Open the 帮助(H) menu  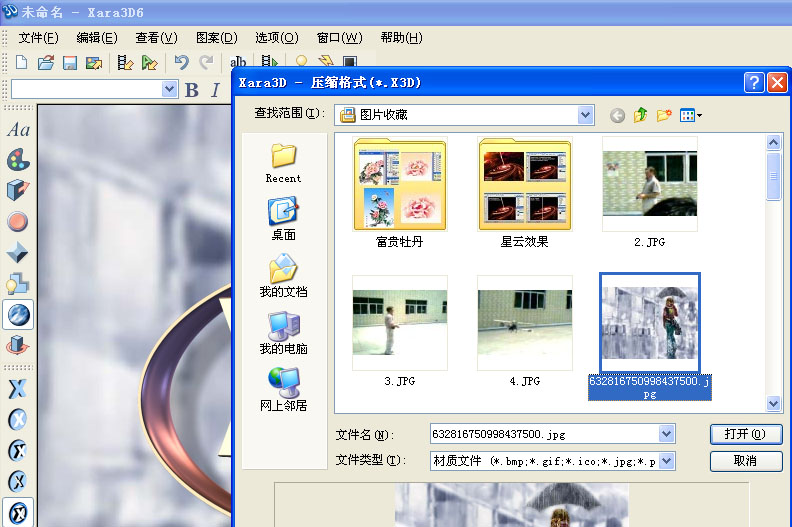402,38
